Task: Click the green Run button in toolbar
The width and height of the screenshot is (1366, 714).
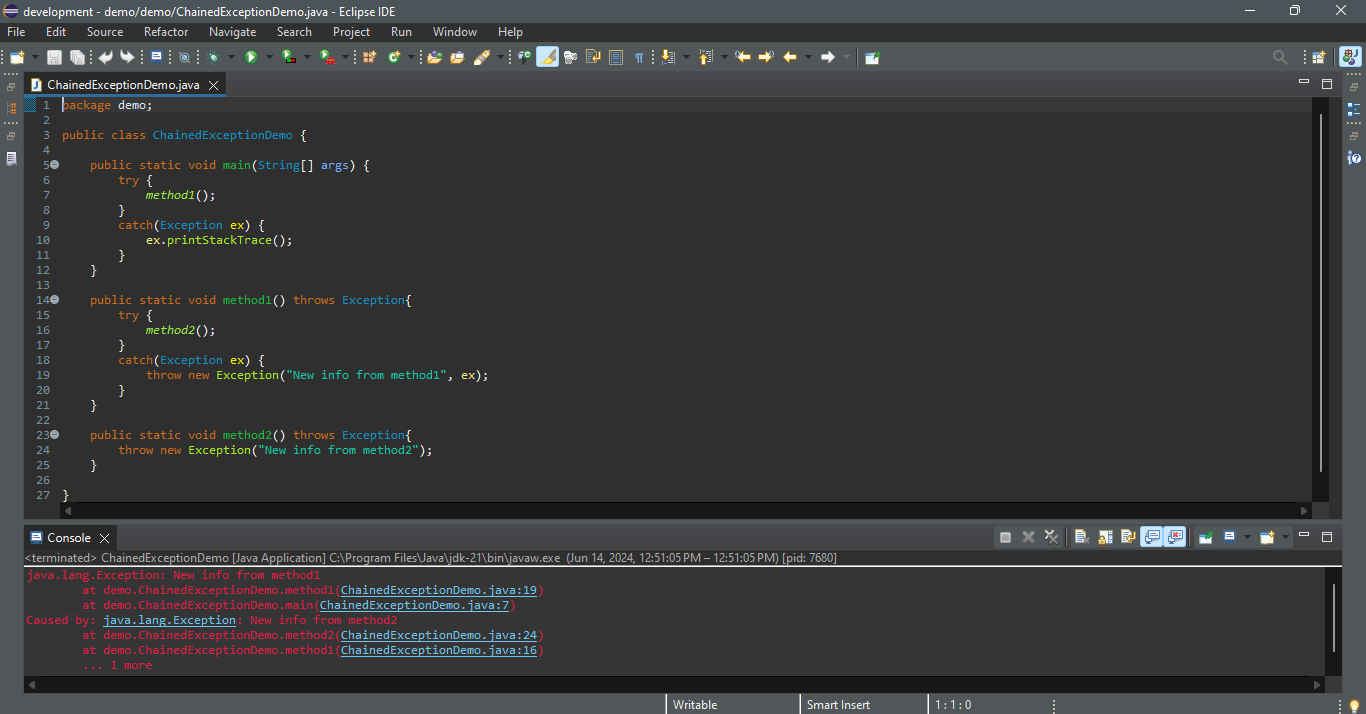Action: point(251,57)
